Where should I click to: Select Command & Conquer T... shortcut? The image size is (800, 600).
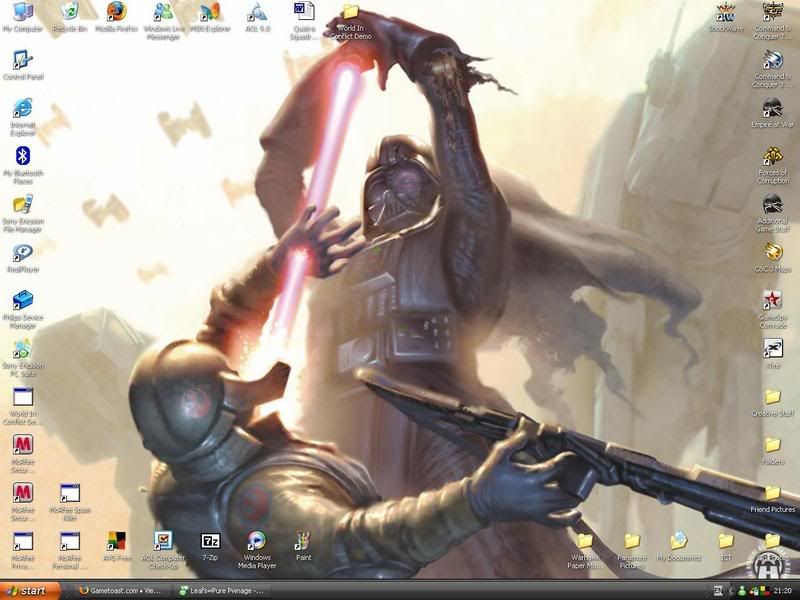click(x=772, y=20)
